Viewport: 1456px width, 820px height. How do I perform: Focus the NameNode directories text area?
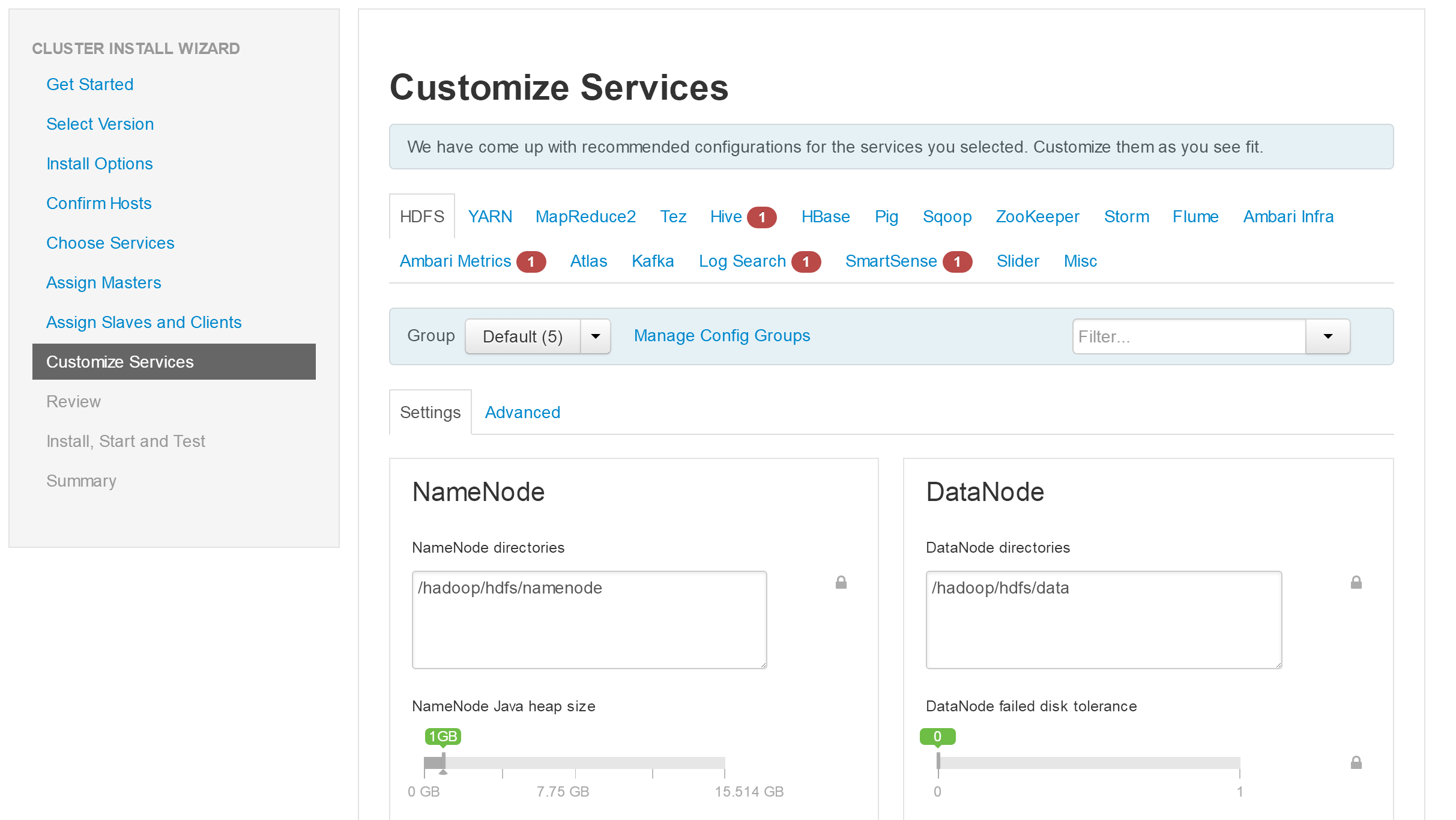pyautogui.click(x=590, y=620)
